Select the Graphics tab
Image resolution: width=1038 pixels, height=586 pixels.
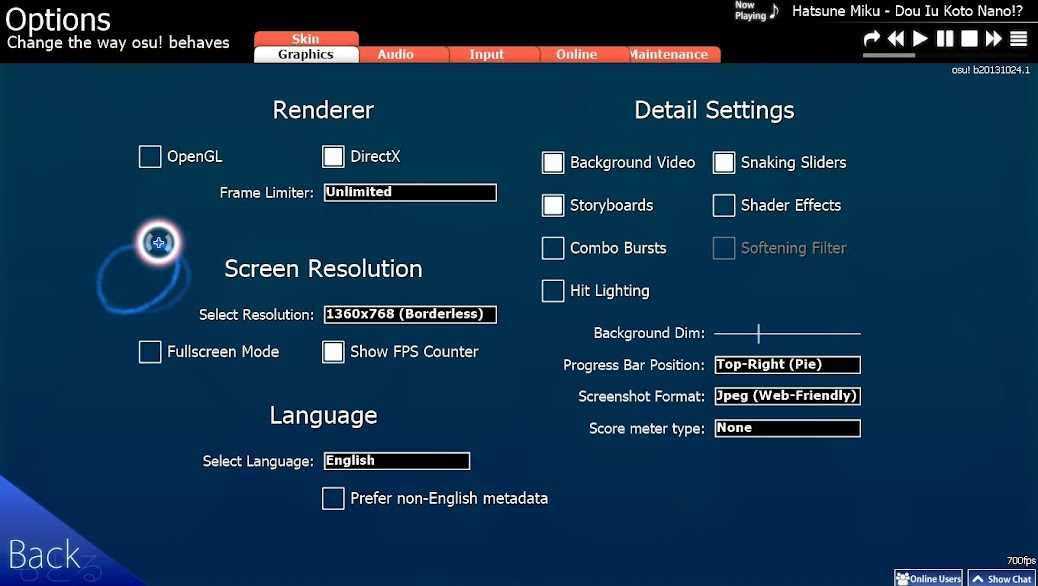pyautogui.click(x=306, y=54)
